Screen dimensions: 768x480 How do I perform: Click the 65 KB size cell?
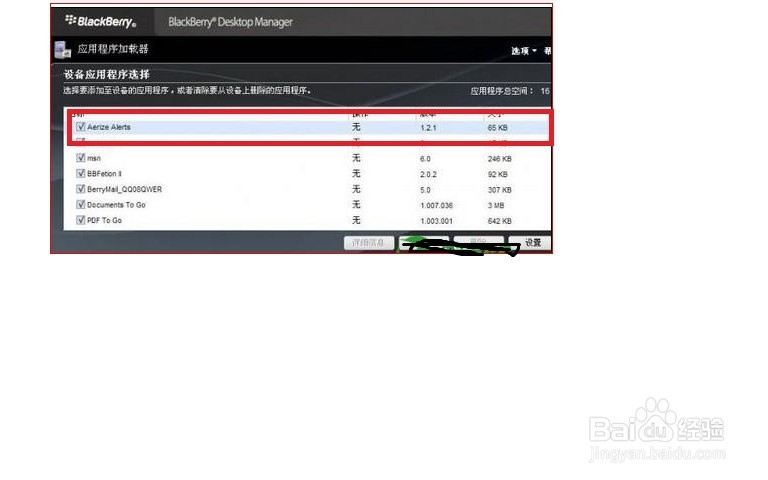[x=498, y=127]
